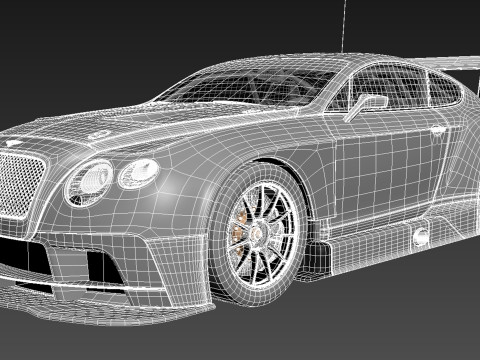
Task: Click the windshield of the car model
Action: click(x=247, y=86)
